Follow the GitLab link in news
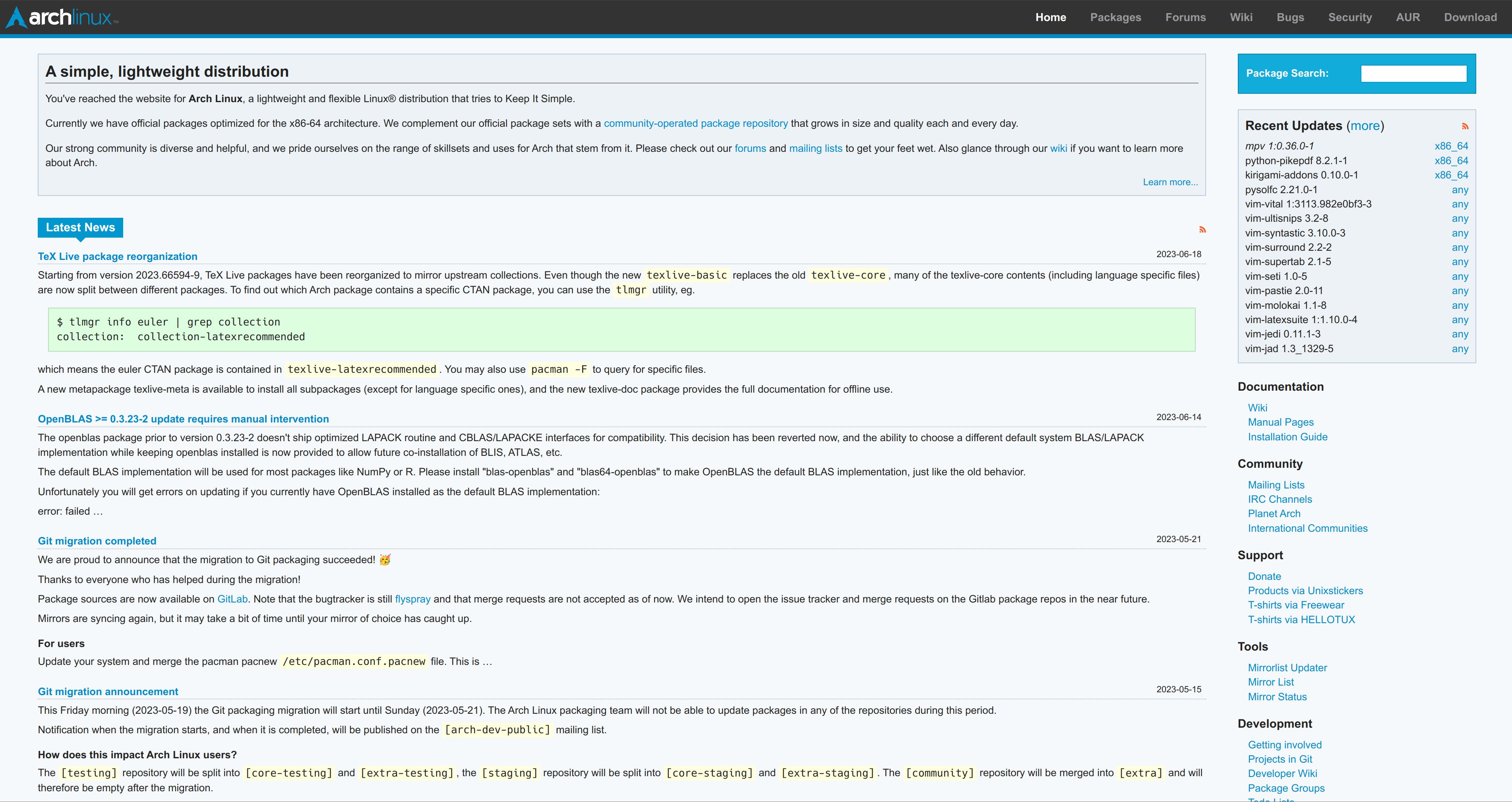Image resolution: width=1512 pixels, height=802 pixels. 232,599
